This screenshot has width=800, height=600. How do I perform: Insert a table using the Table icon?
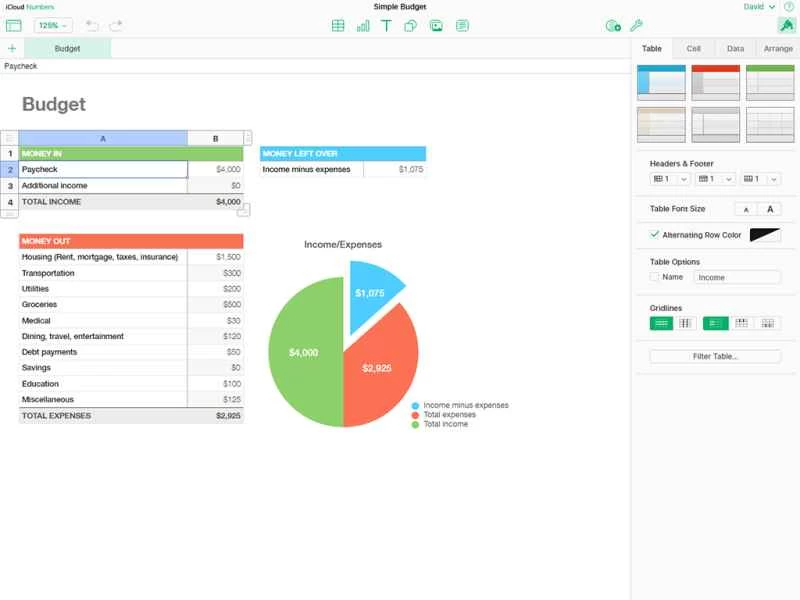coord(339,26)
